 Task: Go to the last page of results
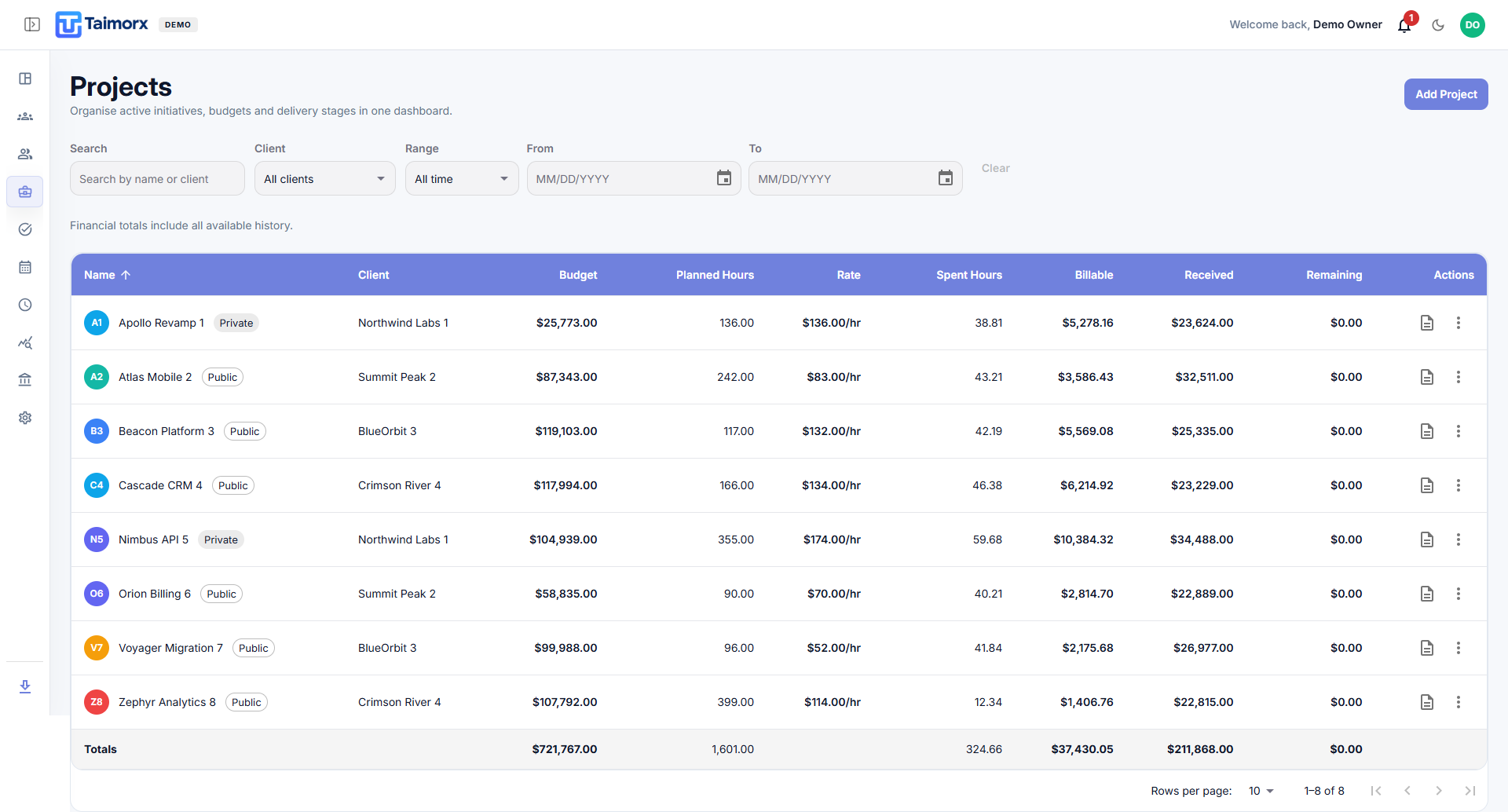click(1470, 791)
